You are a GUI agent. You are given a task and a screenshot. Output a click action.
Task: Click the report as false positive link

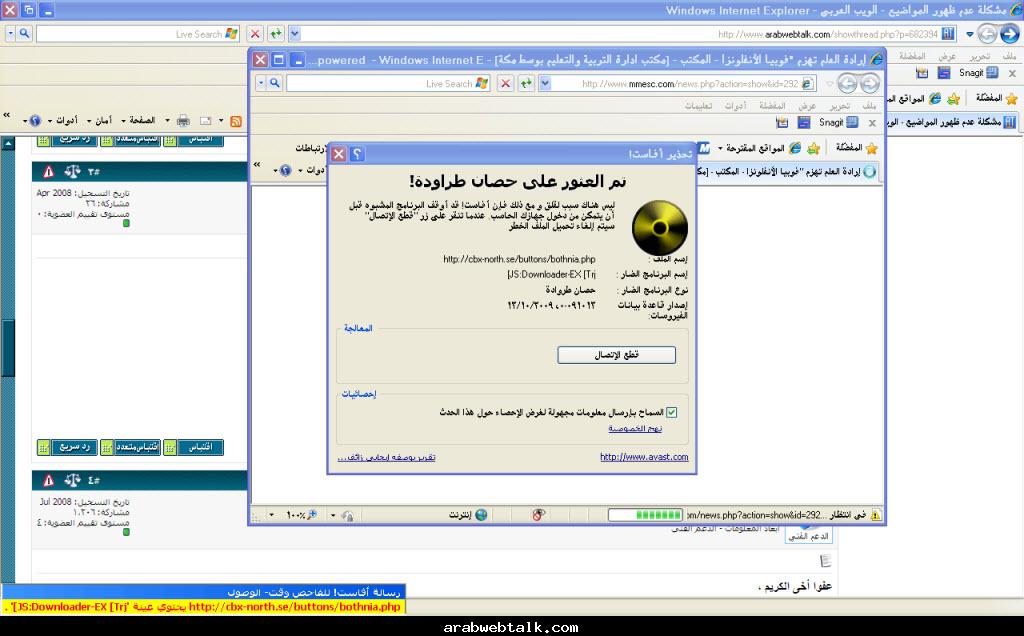point(387,457)
